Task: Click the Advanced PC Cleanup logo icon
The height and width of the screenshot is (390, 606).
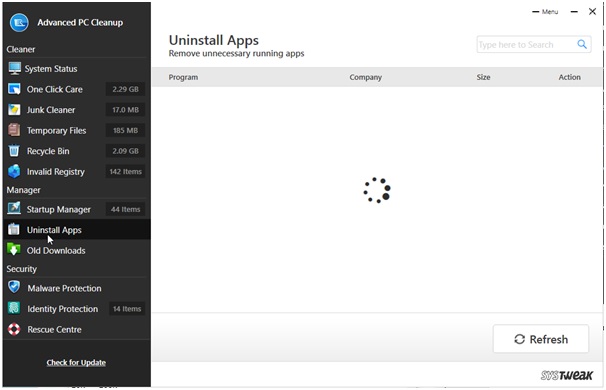Action: (19, 22)
